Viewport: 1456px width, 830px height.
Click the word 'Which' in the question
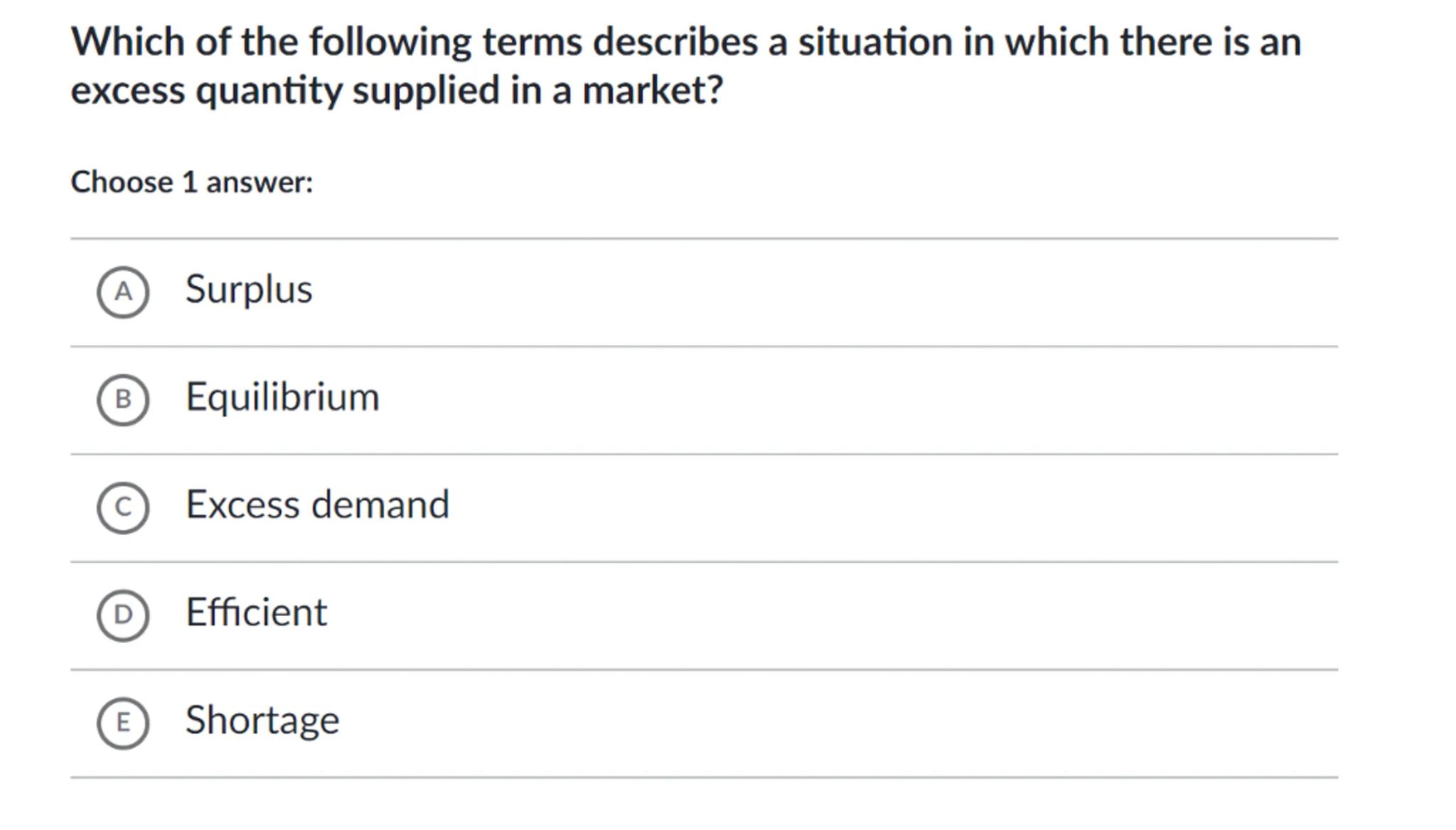point(128,42)
